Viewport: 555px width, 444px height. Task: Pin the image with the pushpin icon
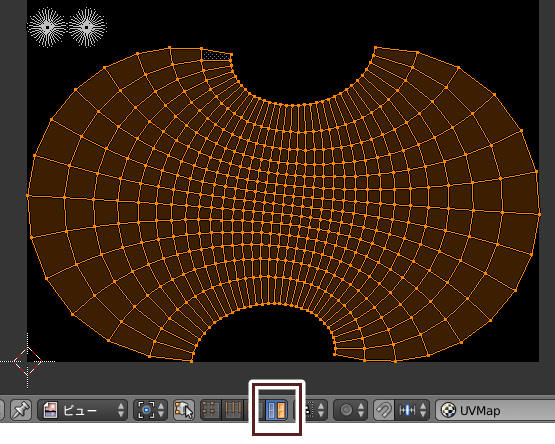21,410
